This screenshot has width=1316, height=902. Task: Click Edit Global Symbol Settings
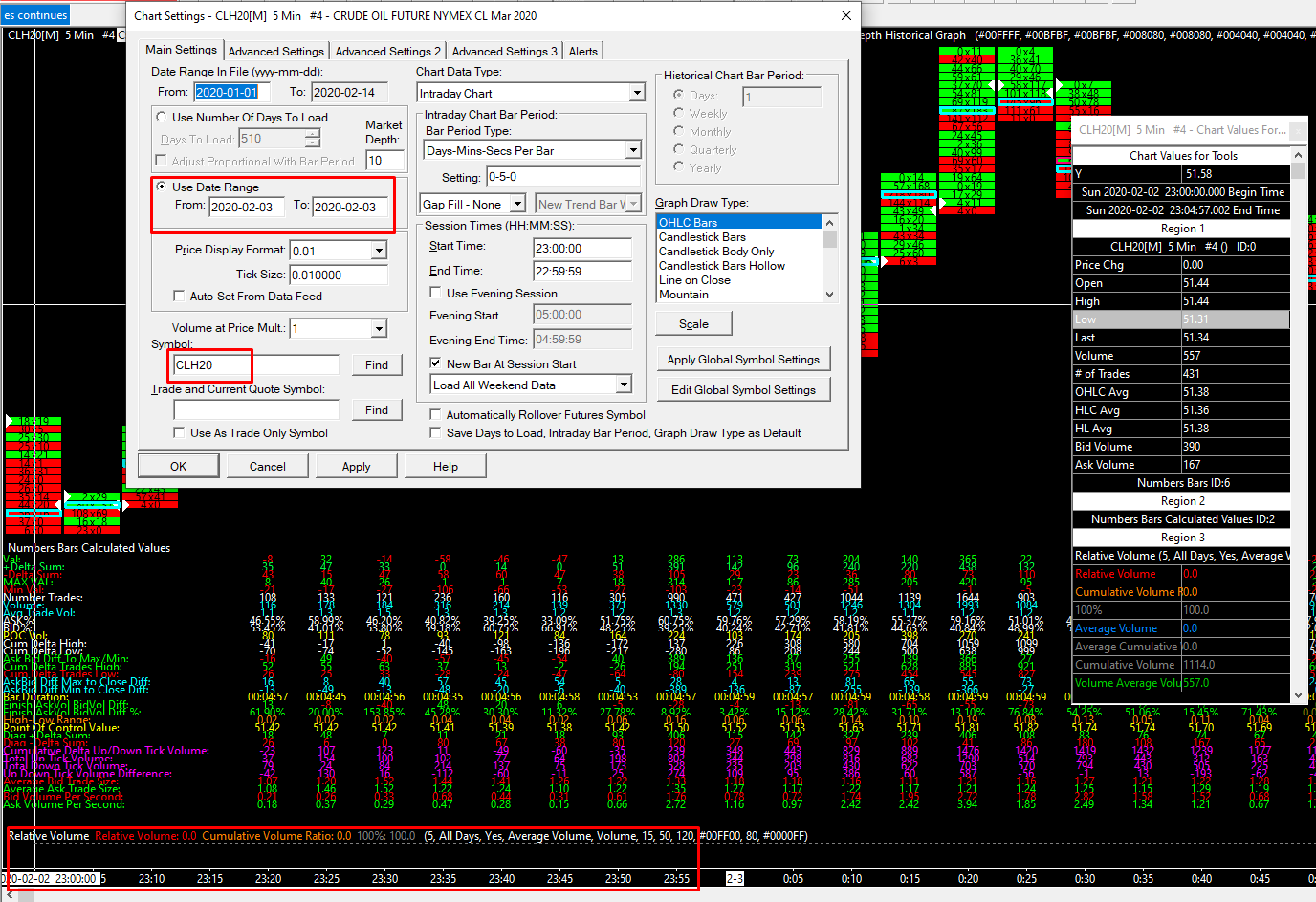coord(743,390)
